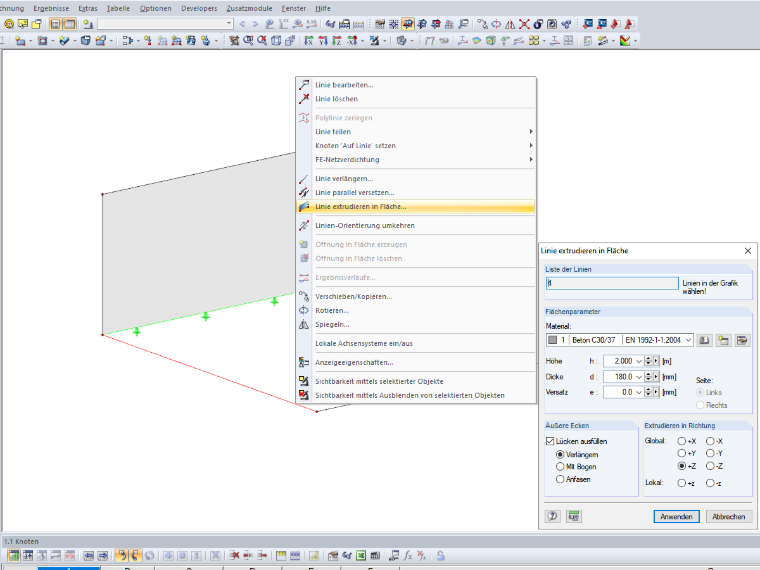Click Linien-Orientierung umkehren entry
Image resolution: width=760 pixels, height=570 pixels.
(x=415, y=225)
